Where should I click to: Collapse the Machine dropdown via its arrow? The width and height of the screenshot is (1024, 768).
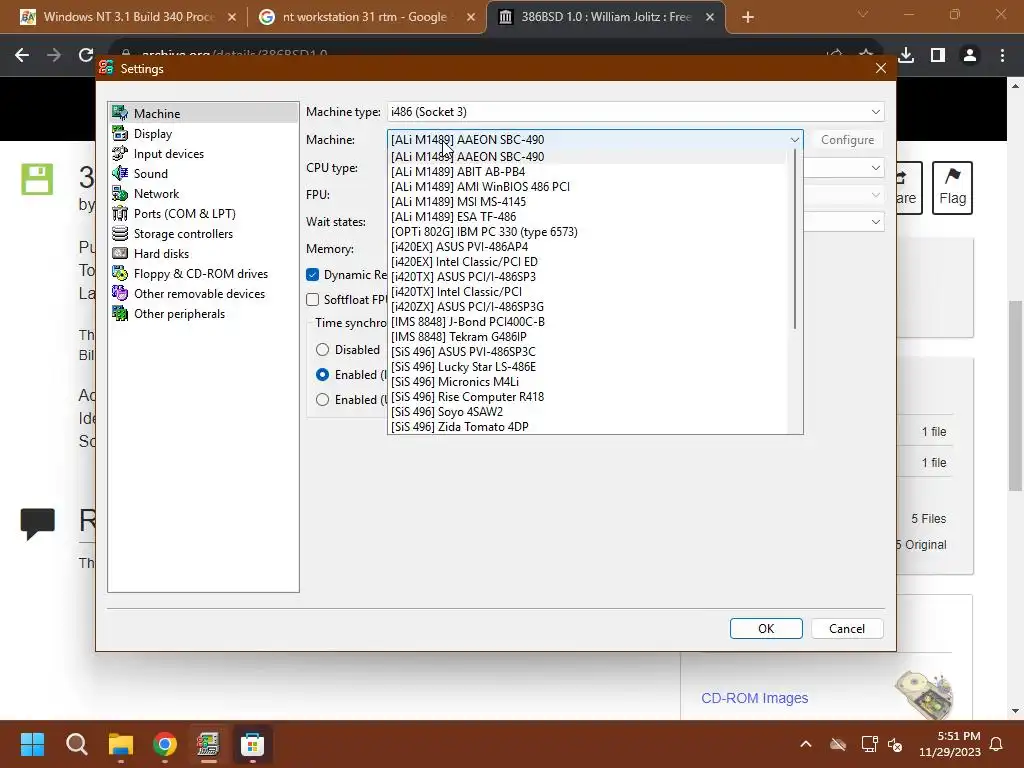click(794, 140)
